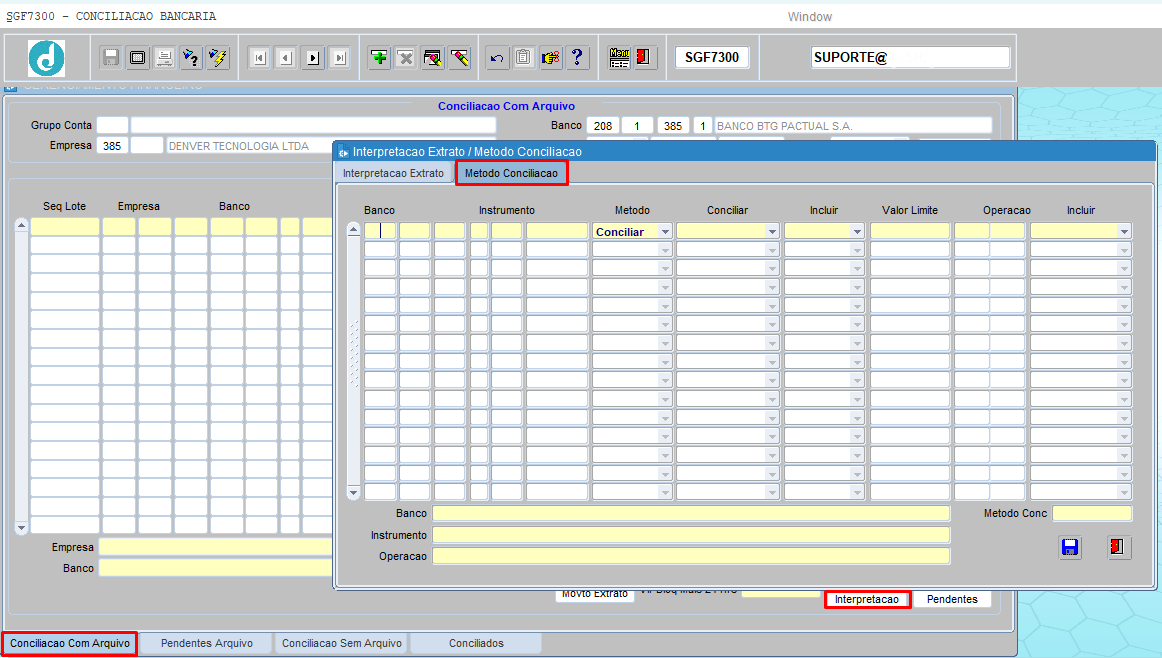Click the SUPORTE@ user field
Image resolution: width=1162 pixels, height=658 pixels.
(911, 57)
